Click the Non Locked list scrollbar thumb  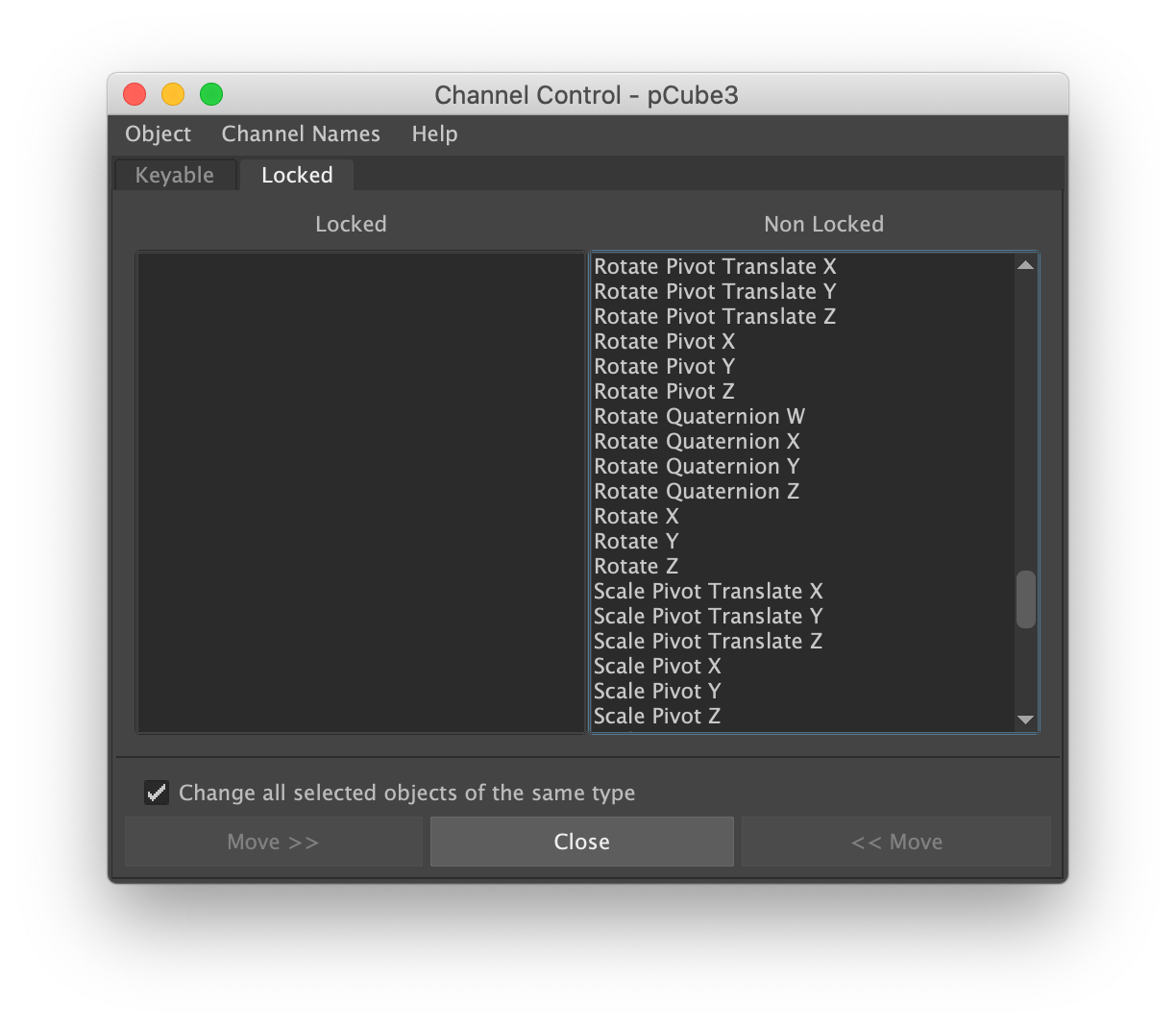tap(1026, 599)
